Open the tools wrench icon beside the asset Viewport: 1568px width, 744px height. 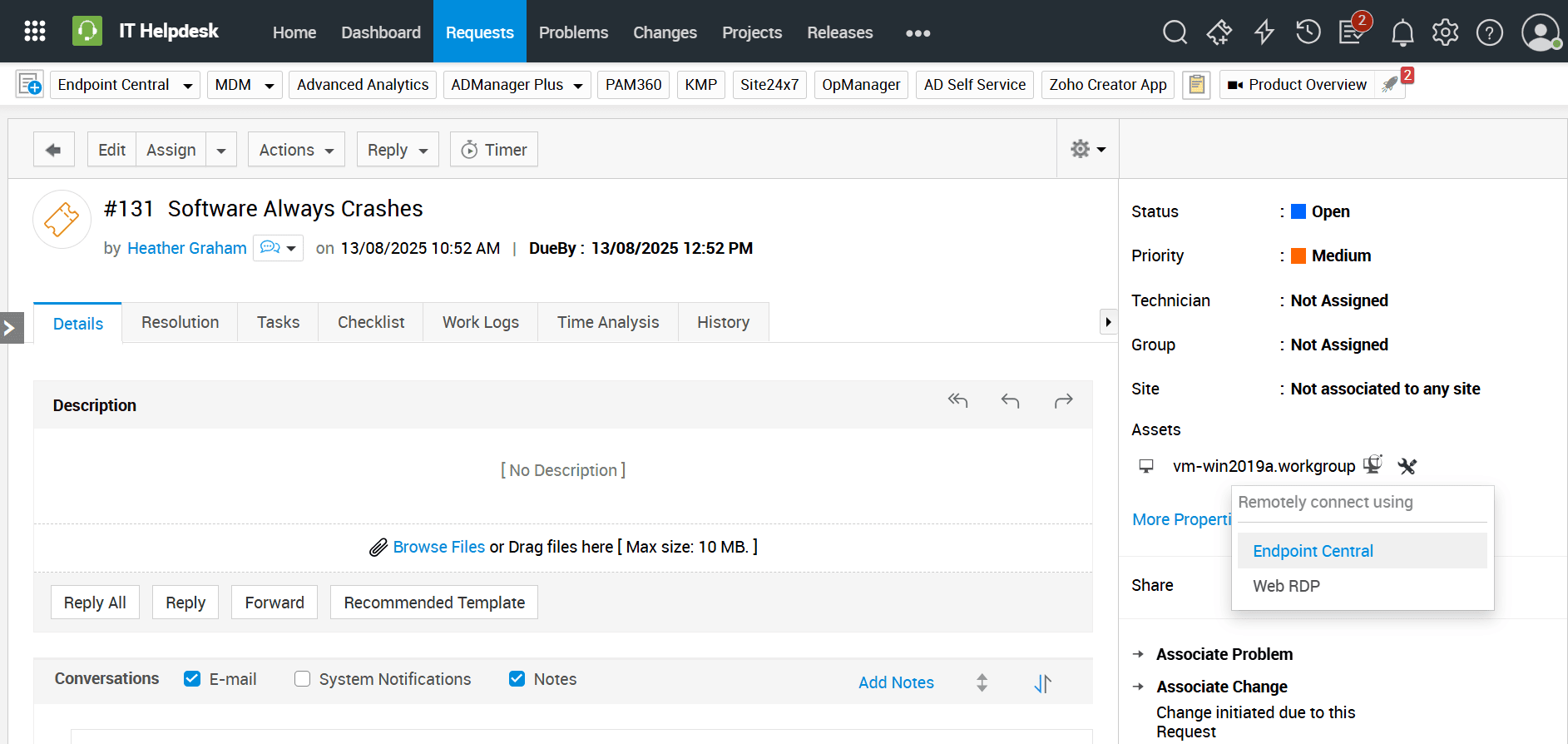pos(1407,466)
